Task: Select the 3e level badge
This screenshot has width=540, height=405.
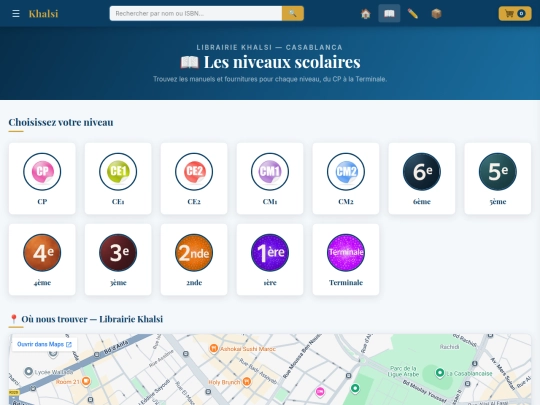Action: pos(118,252)
